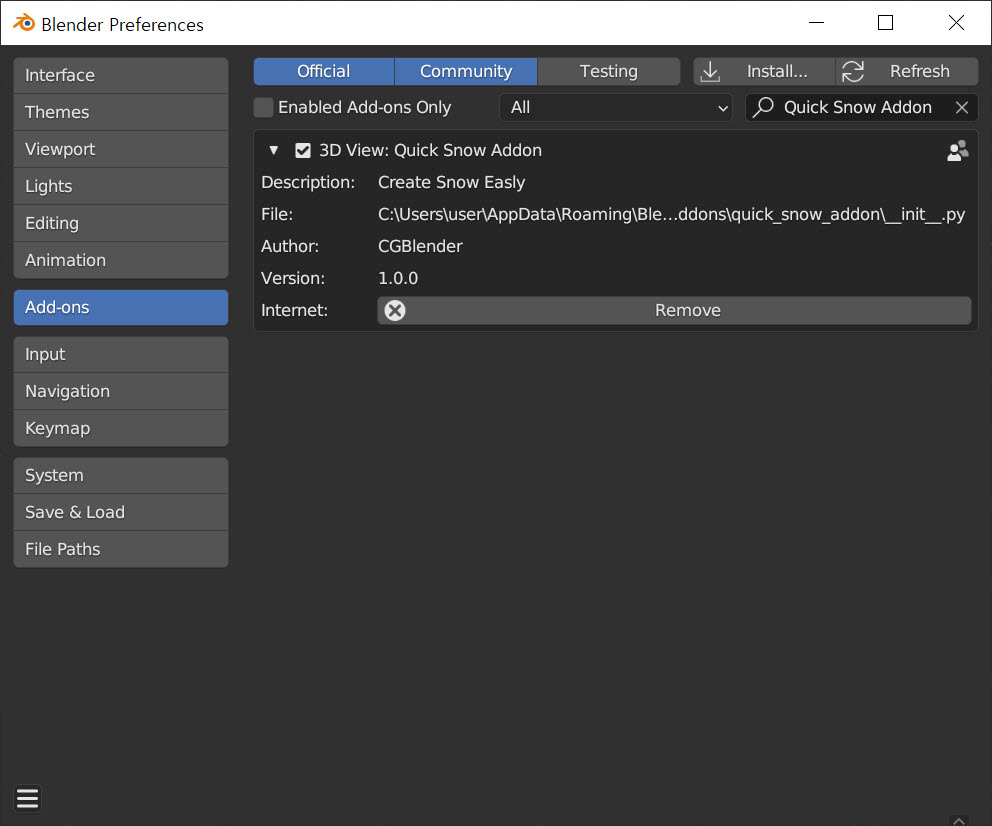Open System preferences section

(121, 476)
